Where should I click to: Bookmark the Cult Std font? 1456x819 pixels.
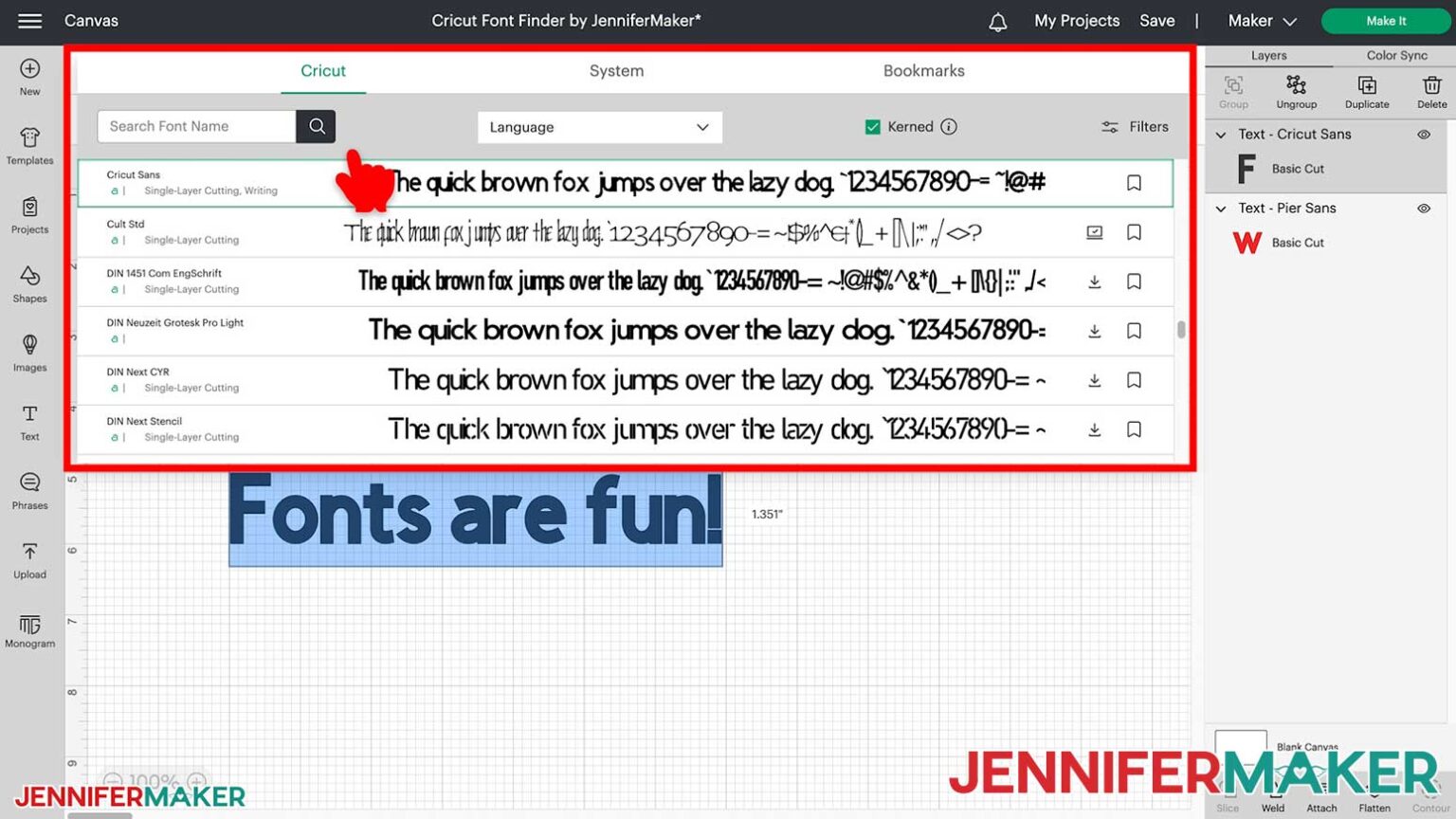pyautogui.click(x=1134, y=232)
